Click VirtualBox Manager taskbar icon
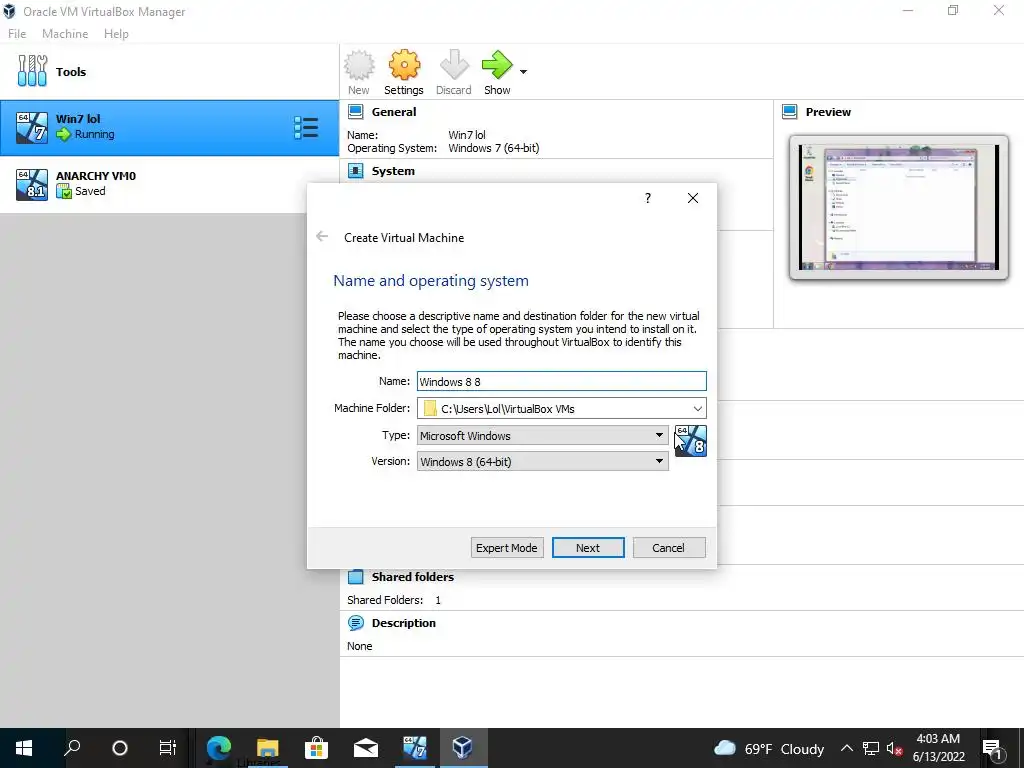The width and height of the screenshot is (1024, 768). pos(463,748)
